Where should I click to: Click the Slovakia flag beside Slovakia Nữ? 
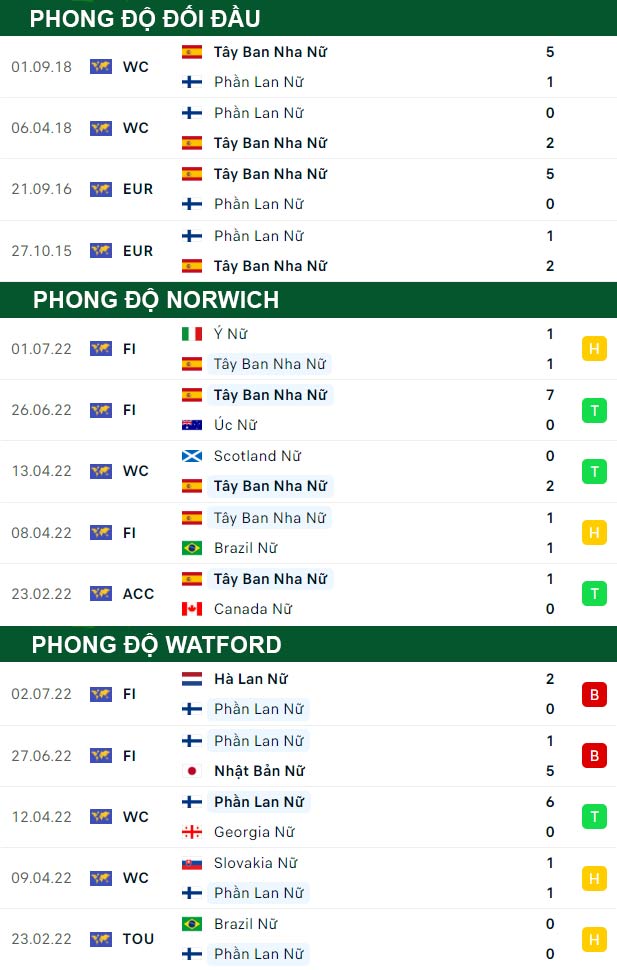[x=192, y=864]
